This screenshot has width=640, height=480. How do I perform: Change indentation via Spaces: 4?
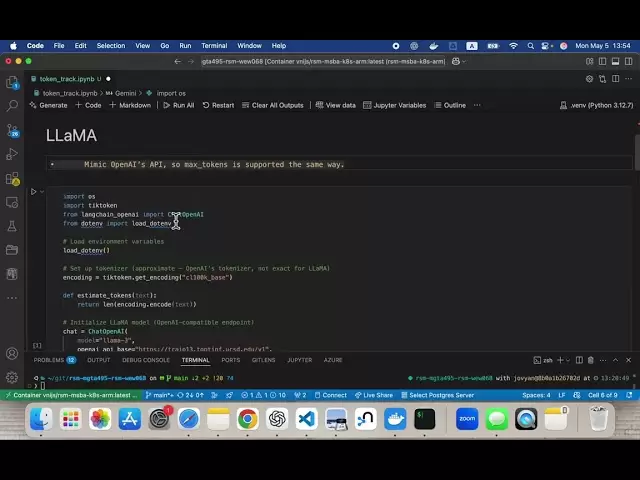pyautogui.click(x=536, y=395)
